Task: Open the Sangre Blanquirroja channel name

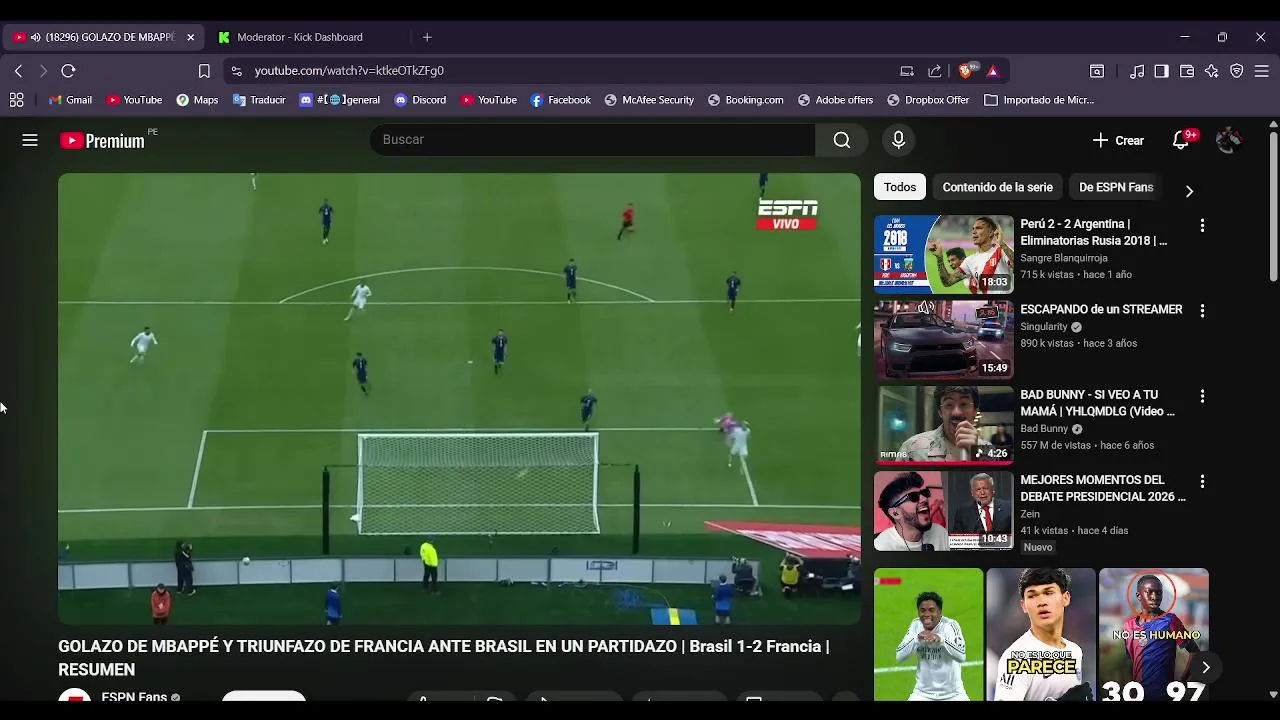Action: point(1064,258)
